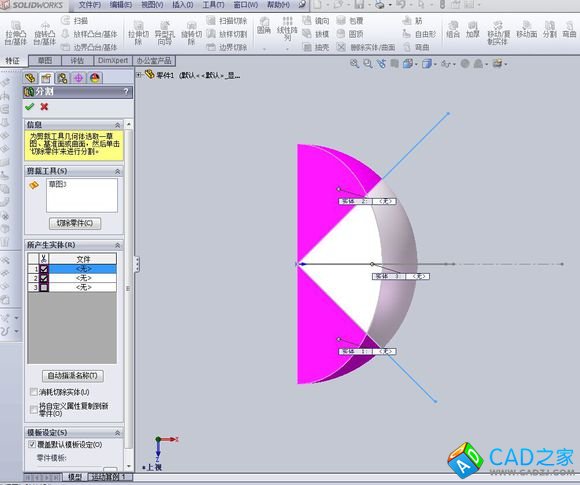Open FeatureManager design tree tab icon
The width and height of the screenshot is (580, 485).
(30, 78)
